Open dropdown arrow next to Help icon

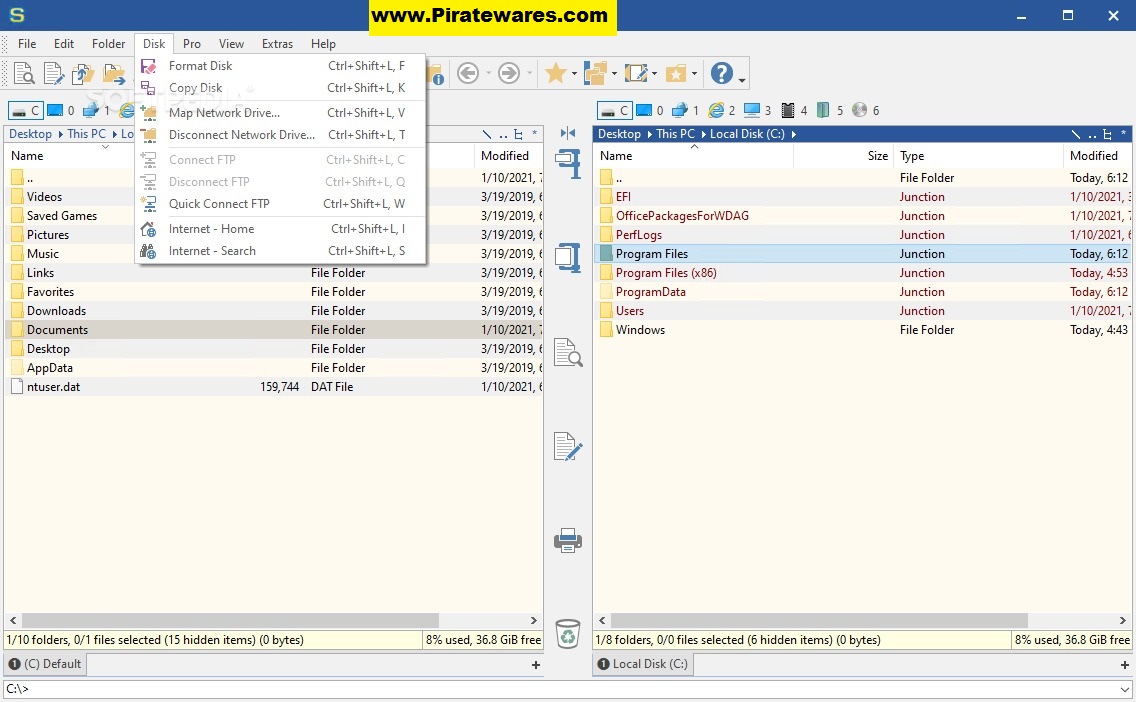click(x=742, y=80)
